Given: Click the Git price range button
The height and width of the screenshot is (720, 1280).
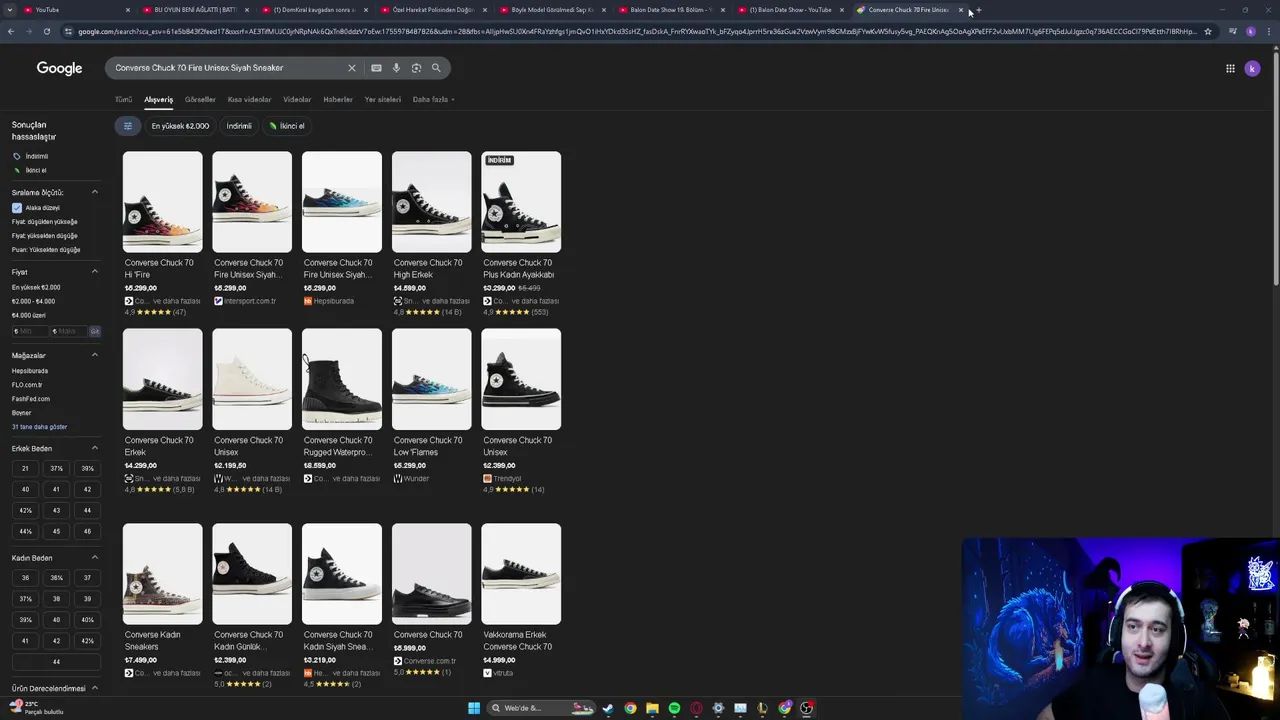Looking at the screenshot, I should 95,331.
